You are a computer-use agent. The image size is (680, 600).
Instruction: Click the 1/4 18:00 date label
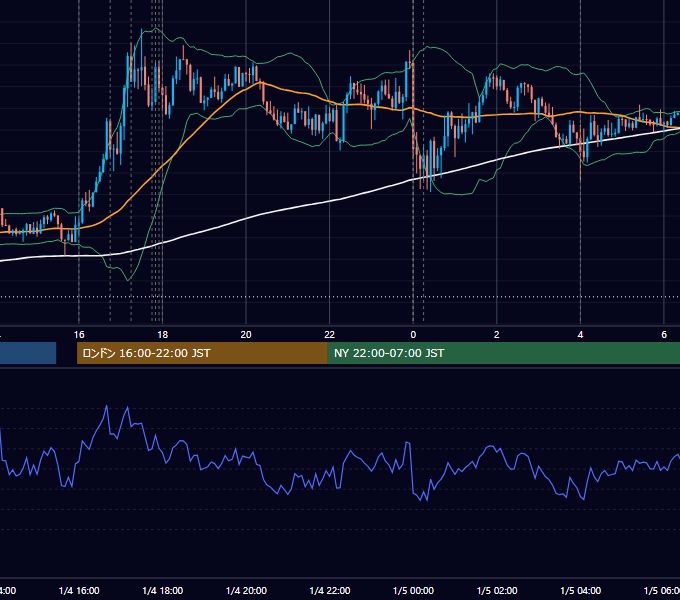163,590
